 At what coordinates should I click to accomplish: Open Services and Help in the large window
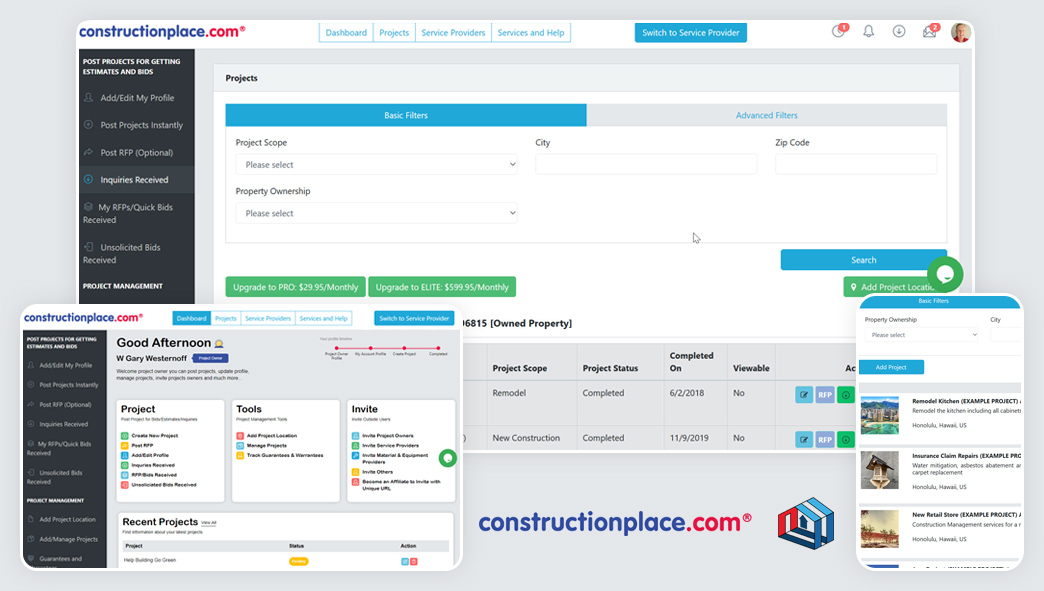(531, 33)
